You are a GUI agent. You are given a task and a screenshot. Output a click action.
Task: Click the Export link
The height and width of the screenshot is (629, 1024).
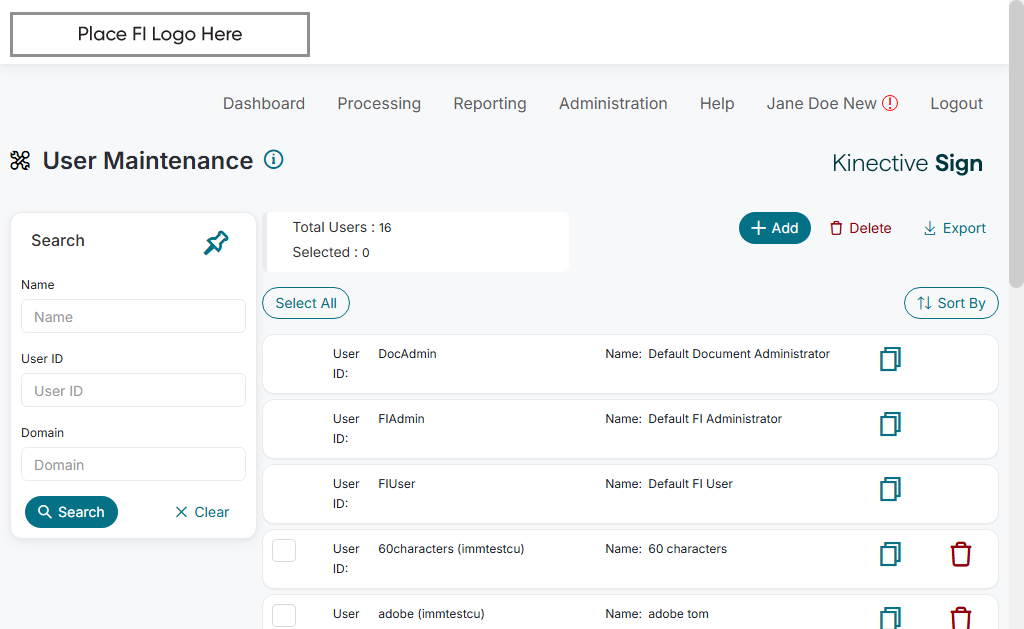point(954,228)
